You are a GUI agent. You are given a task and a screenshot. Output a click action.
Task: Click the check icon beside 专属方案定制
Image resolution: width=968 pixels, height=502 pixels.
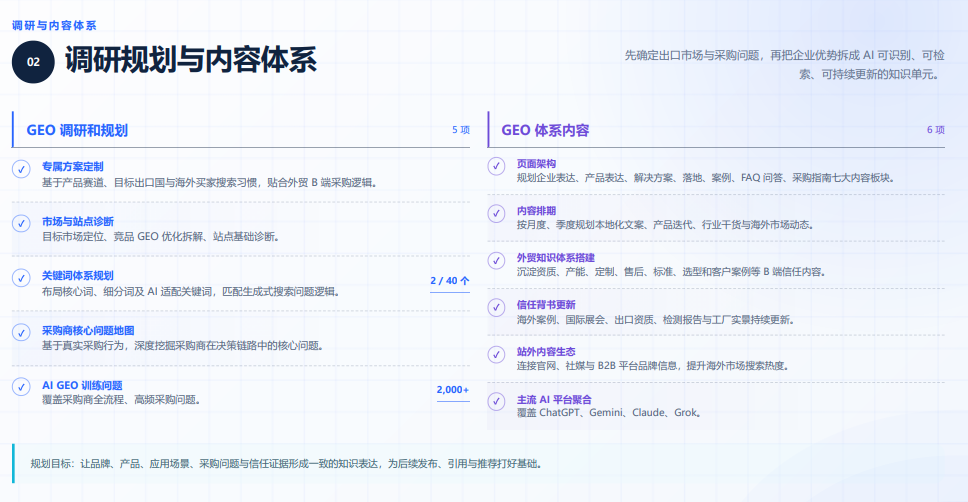click(22, 169)
